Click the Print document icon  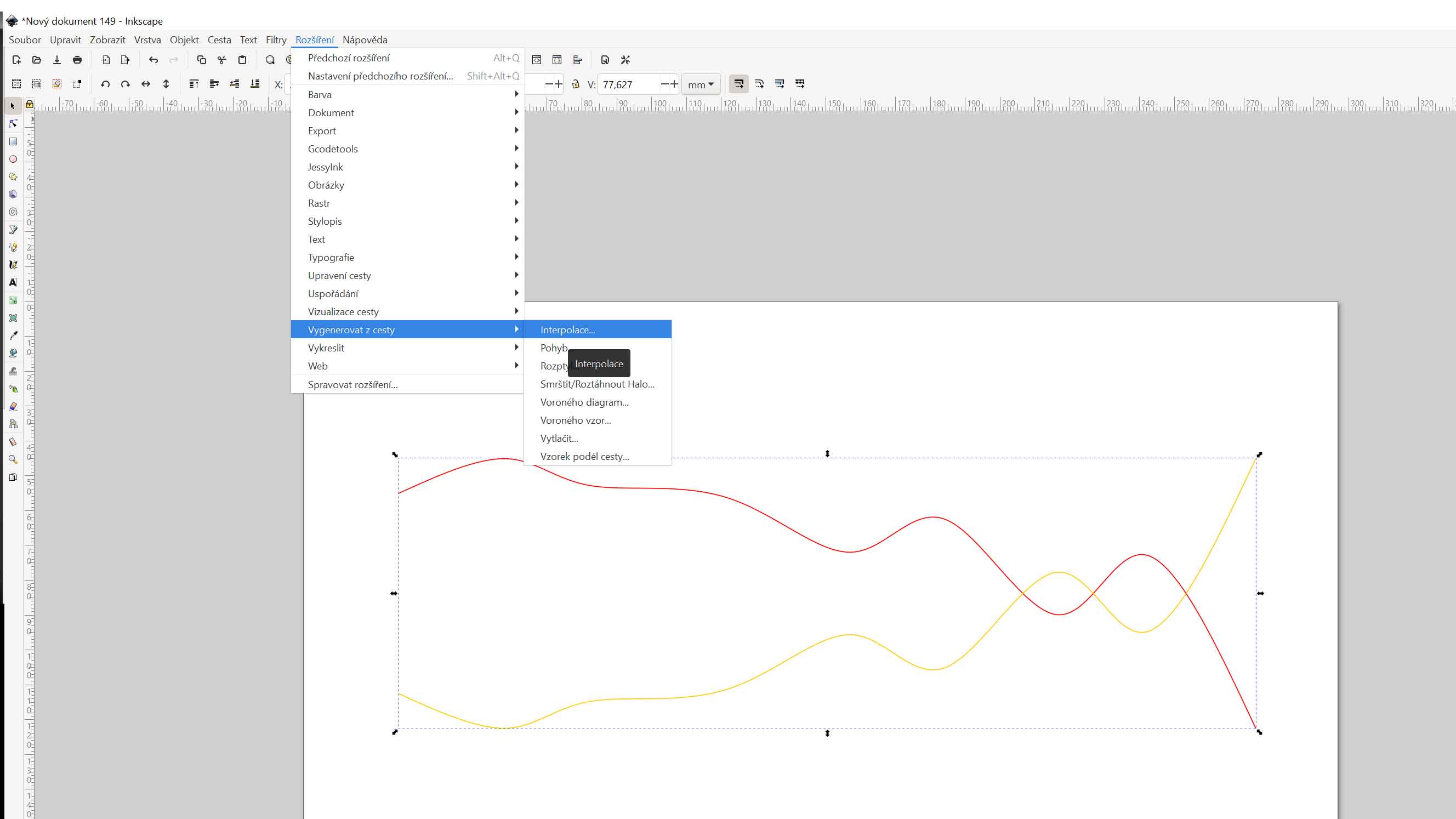[x=77, y=60]
